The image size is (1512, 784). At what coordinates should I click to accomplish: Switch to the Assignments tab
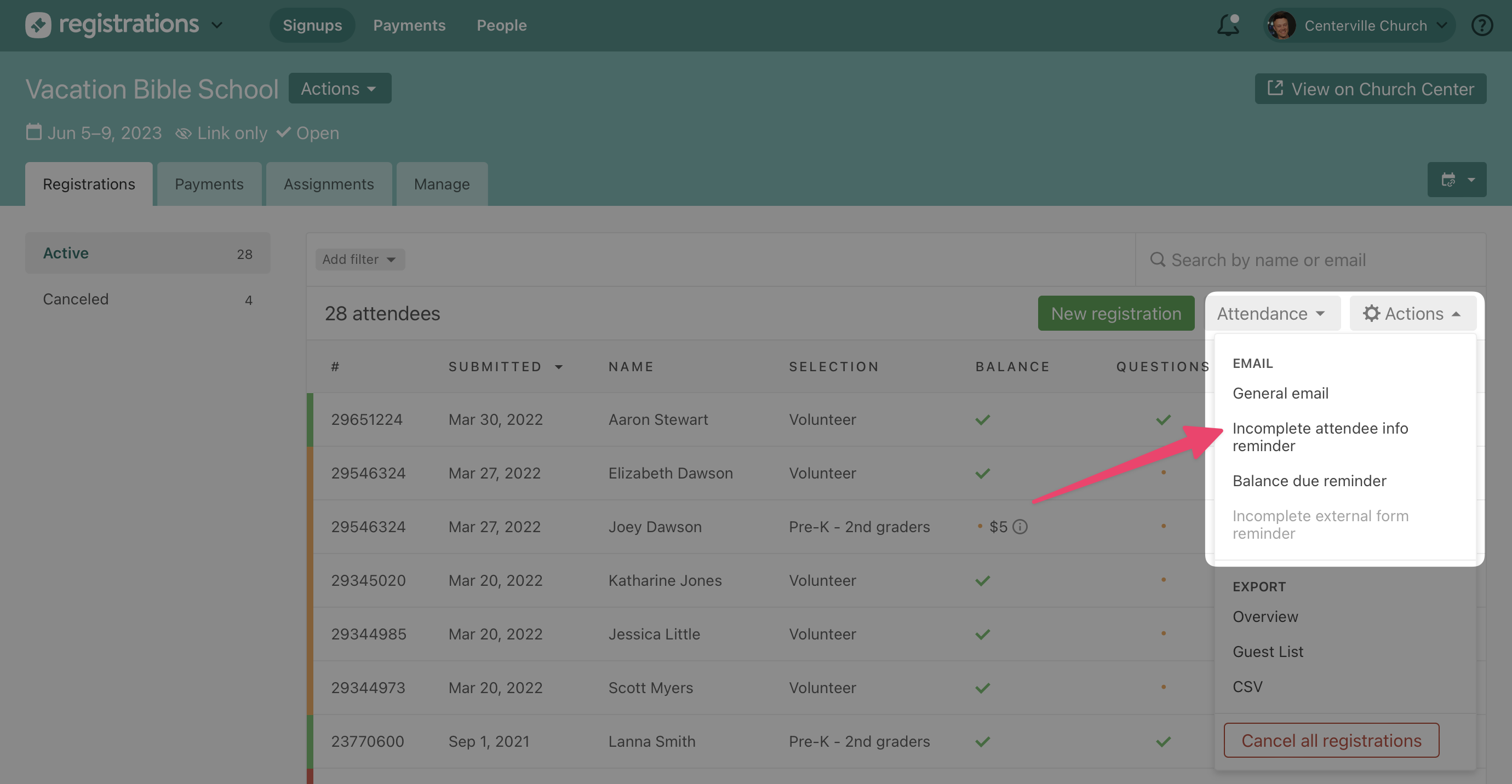(329, 184)
